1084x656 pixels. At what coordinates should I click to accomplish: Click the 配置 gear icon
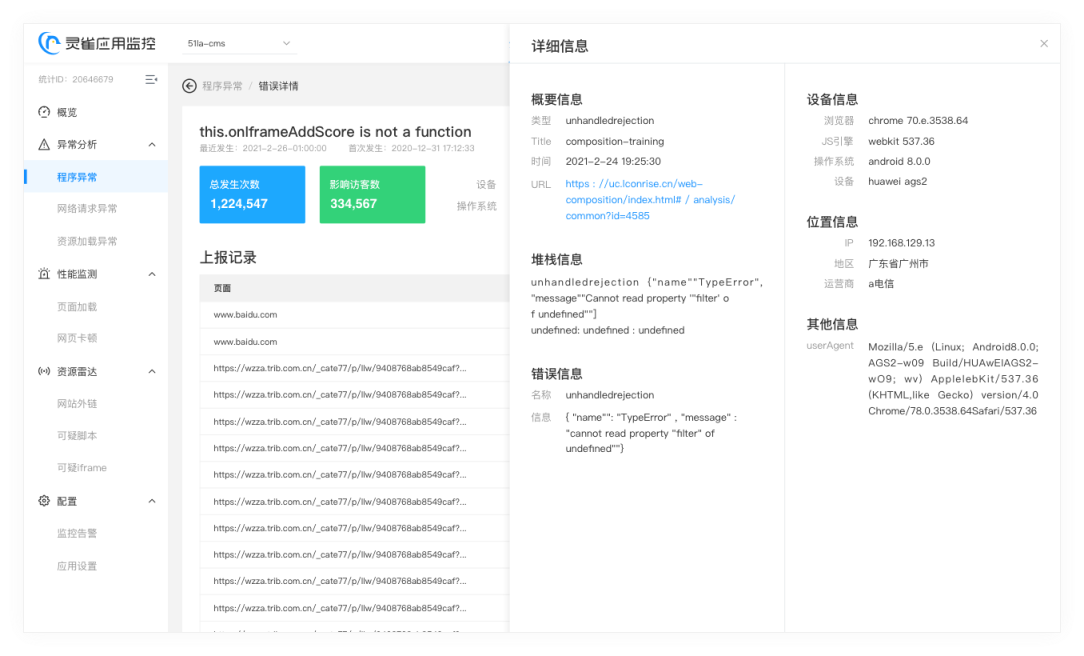44,501
